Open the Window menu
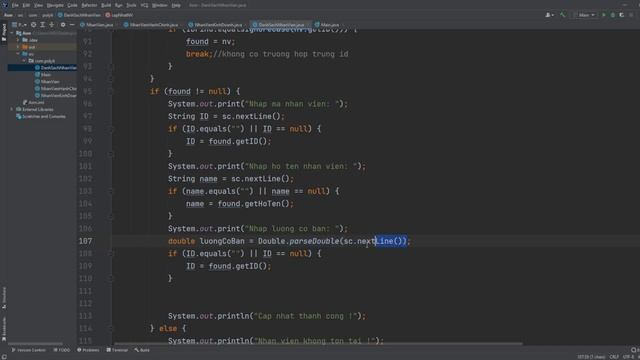Viewport: 640px width, 360px height. [160, 5]
